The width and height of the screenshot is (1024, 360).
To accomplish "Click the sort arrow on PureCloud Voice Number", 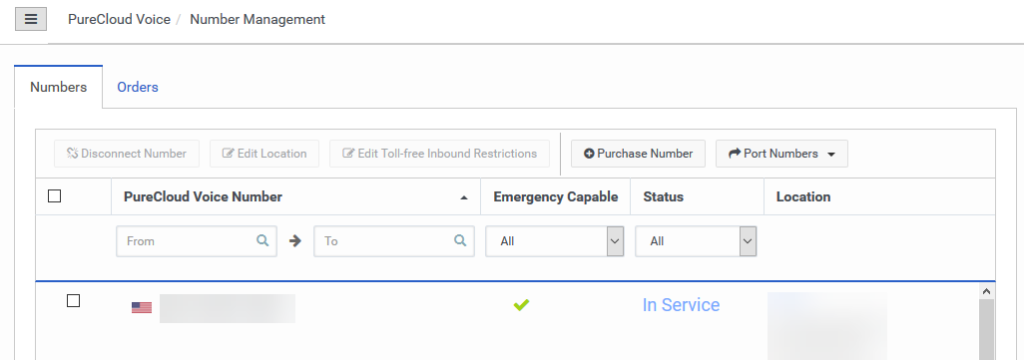I will 464,197.
